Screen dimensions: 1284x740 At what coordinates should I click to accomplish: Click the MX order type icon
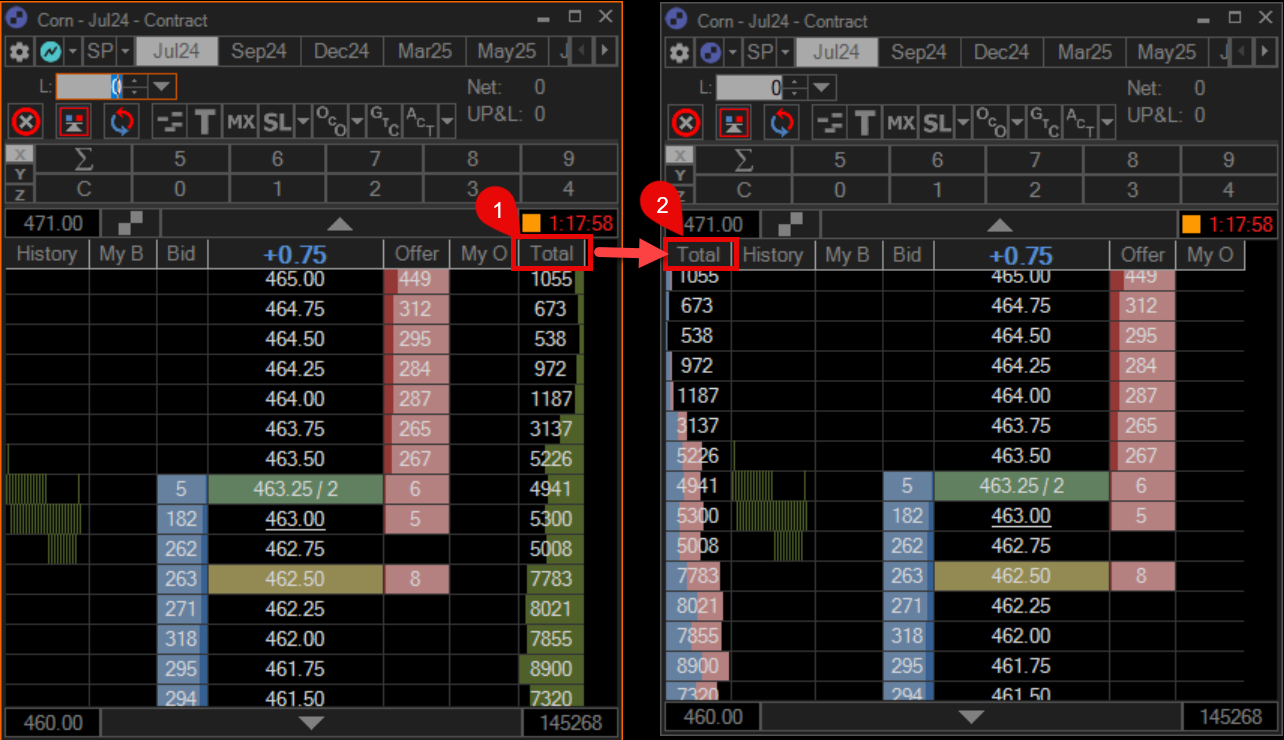coord(241,120)
